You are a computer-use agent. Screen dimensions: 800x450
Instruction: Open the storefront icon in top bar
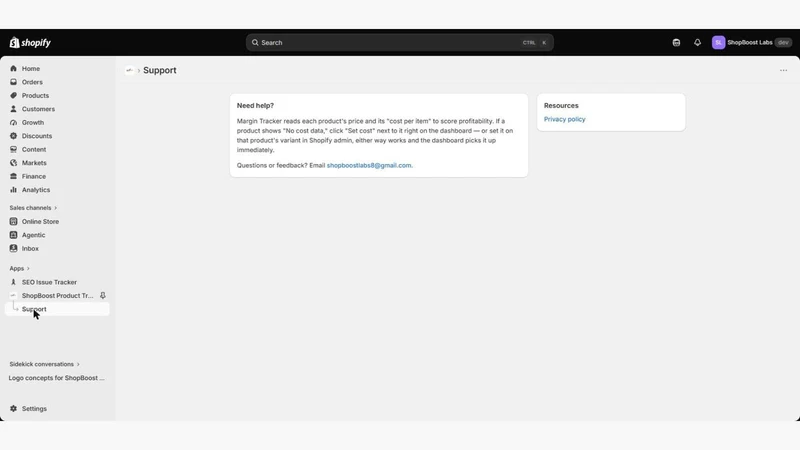[x=676, y=43]
